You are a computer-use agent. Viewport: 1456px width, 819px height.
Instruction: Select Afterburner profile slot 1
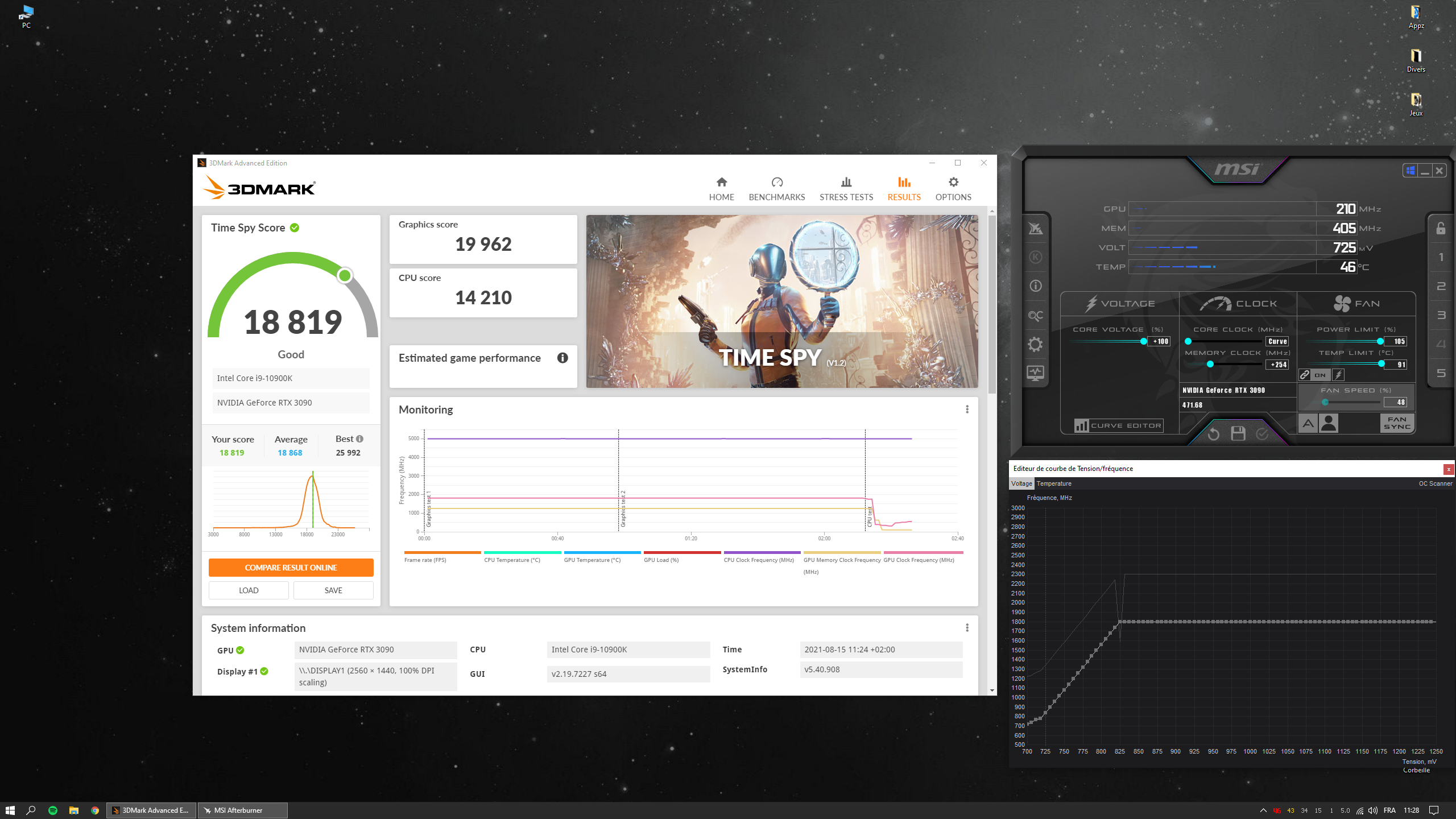(1441, 257)
